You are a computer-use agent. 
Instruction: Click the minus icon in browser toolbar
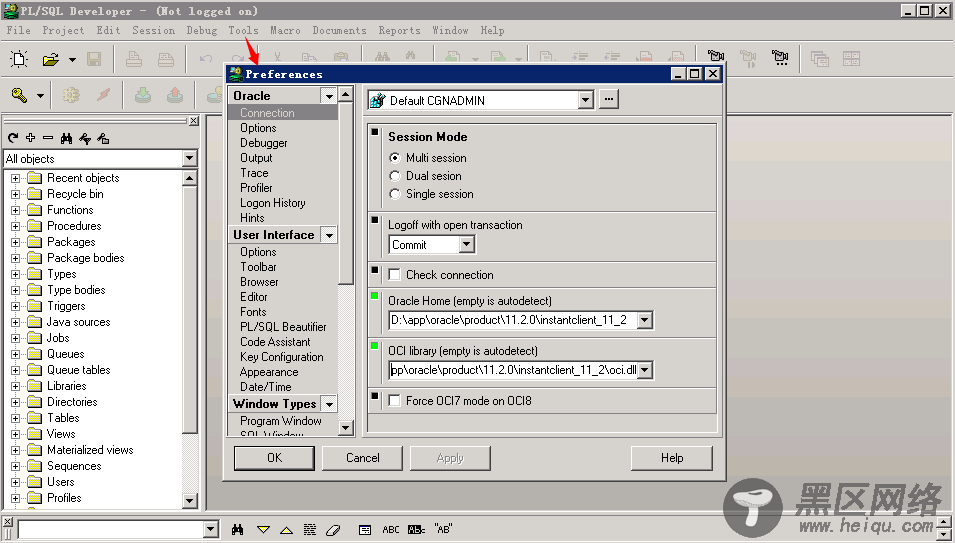point(48,138)
